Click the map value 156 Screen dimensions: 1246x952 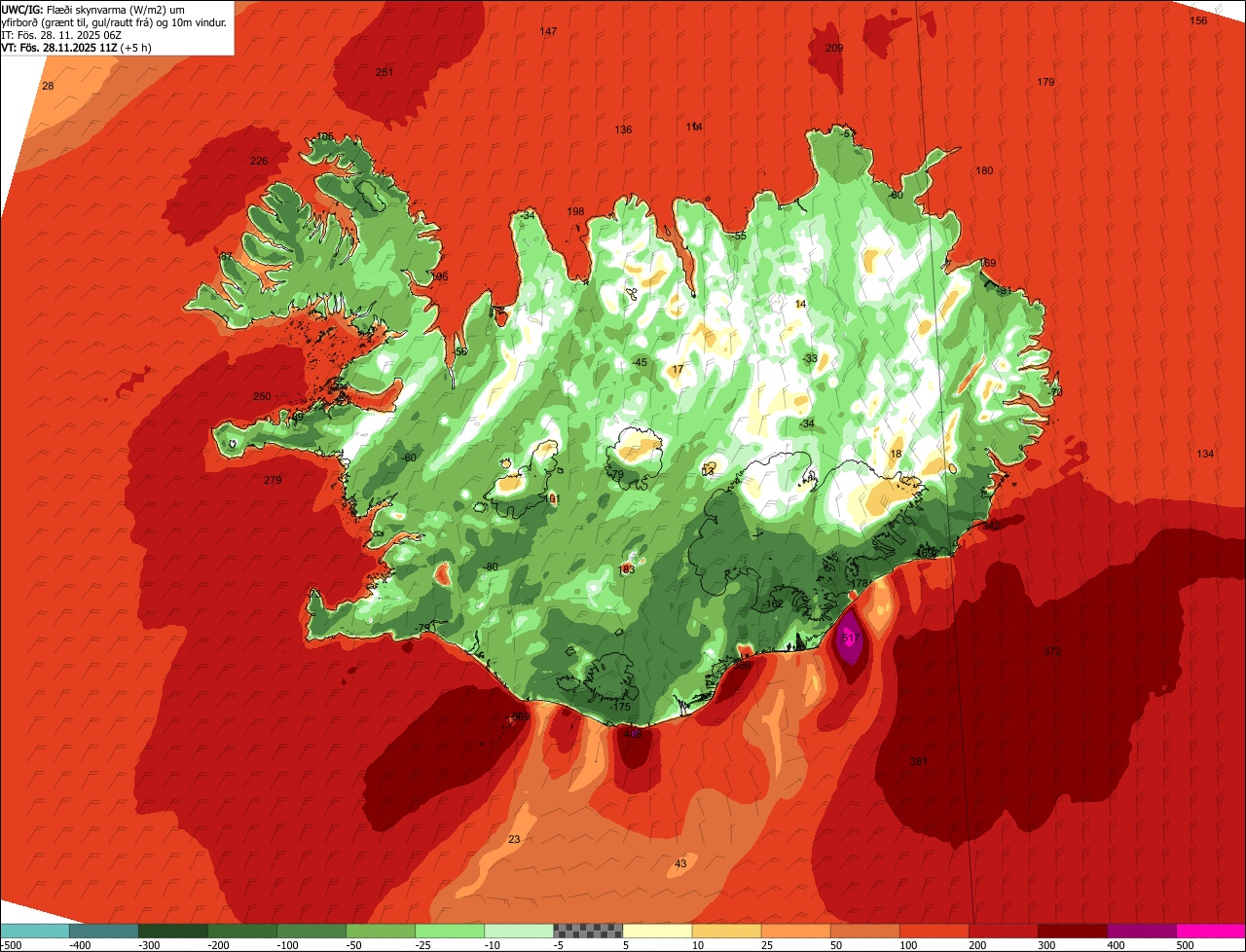(1198, 20)
